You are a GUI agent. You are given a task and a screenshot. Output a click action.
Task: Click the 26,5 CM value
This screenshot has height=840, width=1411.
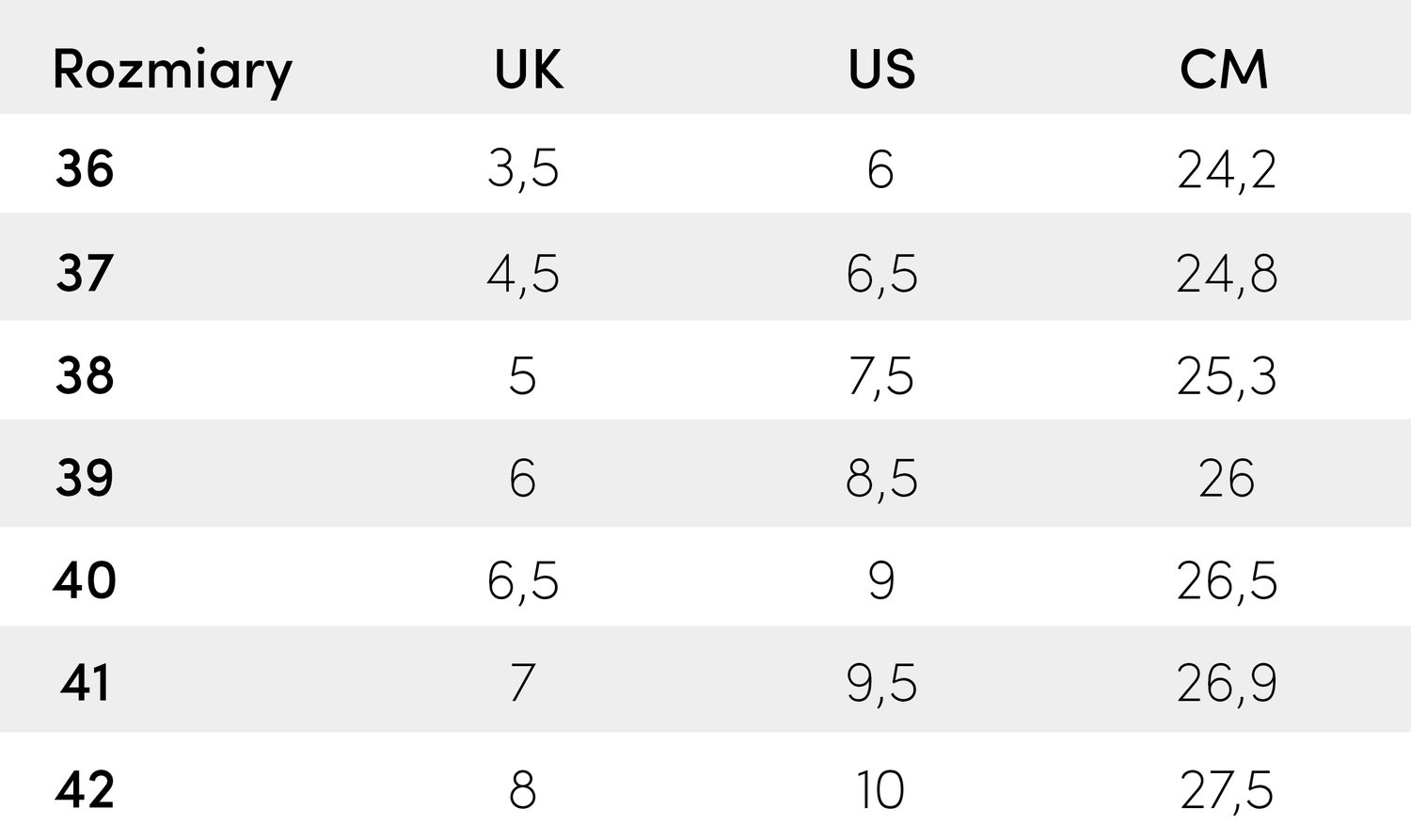1227,581
